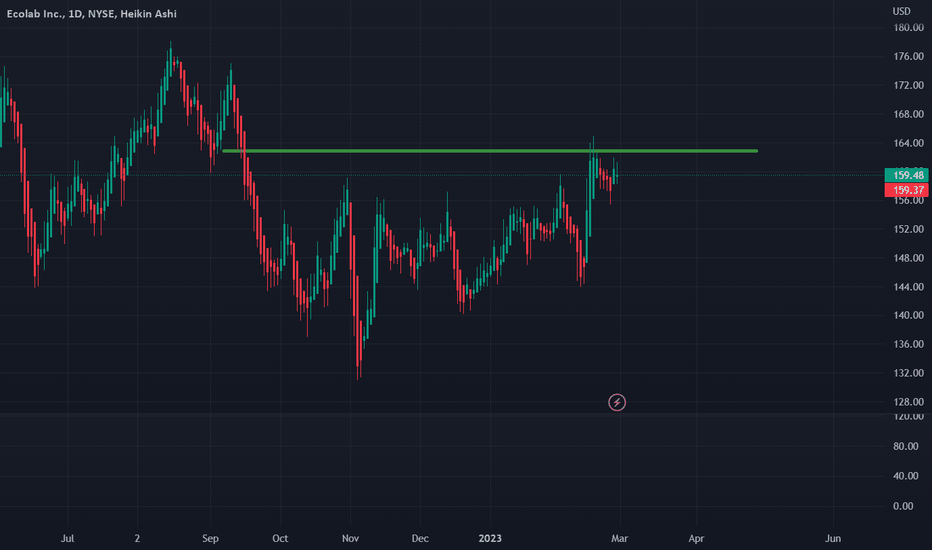Click the Jun label on time axis
The image size is (932, 550).
pyautogui.click(x=833, y=538)
